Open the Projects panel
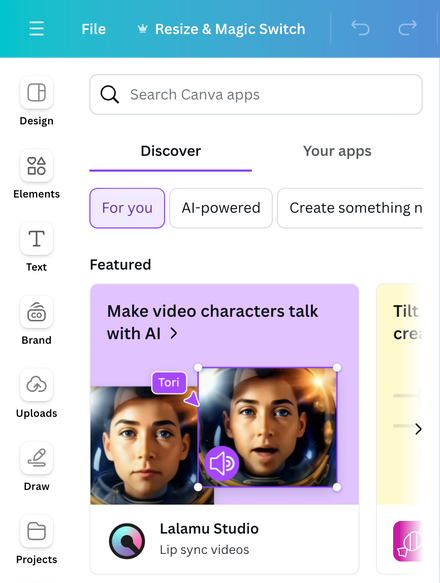 (x=36, y=539)
